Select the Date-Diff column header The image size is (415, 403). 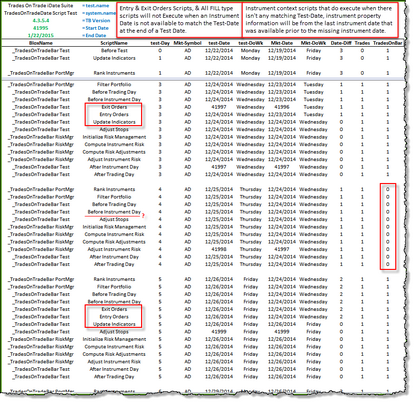[341, 43]
